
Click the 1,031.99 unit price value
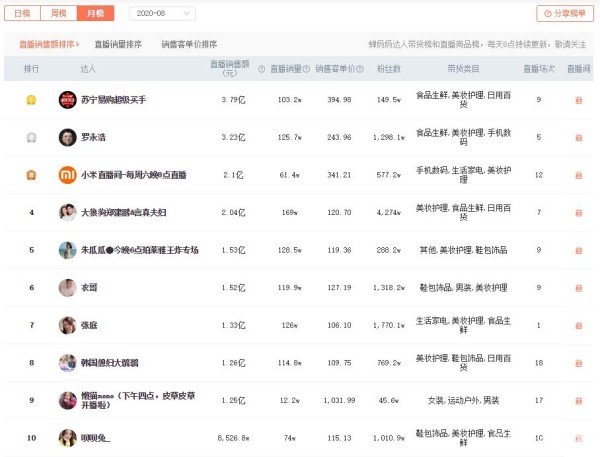(x=339, y=401)
